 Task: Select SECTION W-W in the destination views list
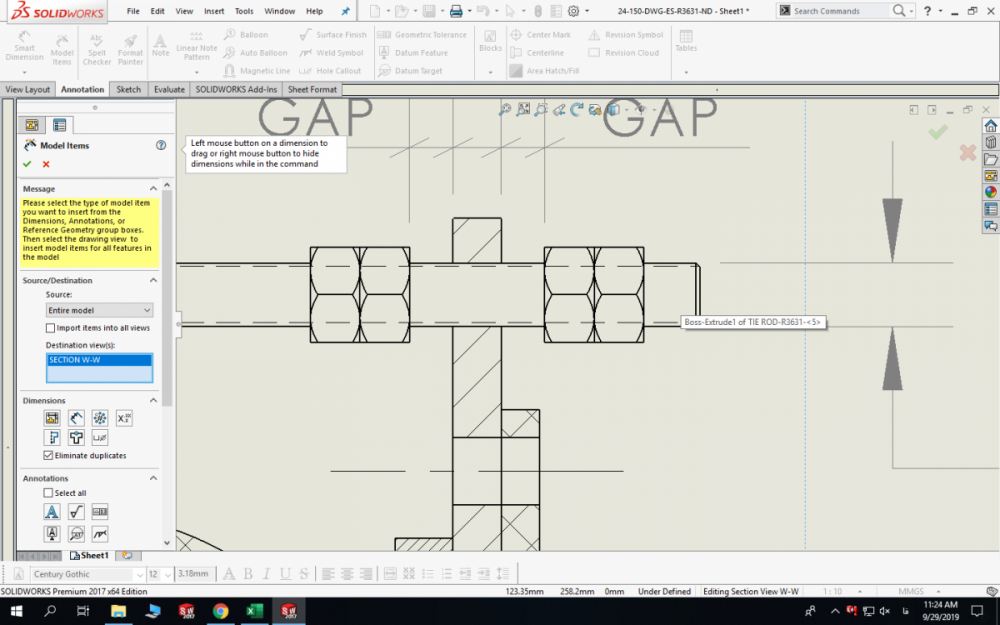click(99, 360)
